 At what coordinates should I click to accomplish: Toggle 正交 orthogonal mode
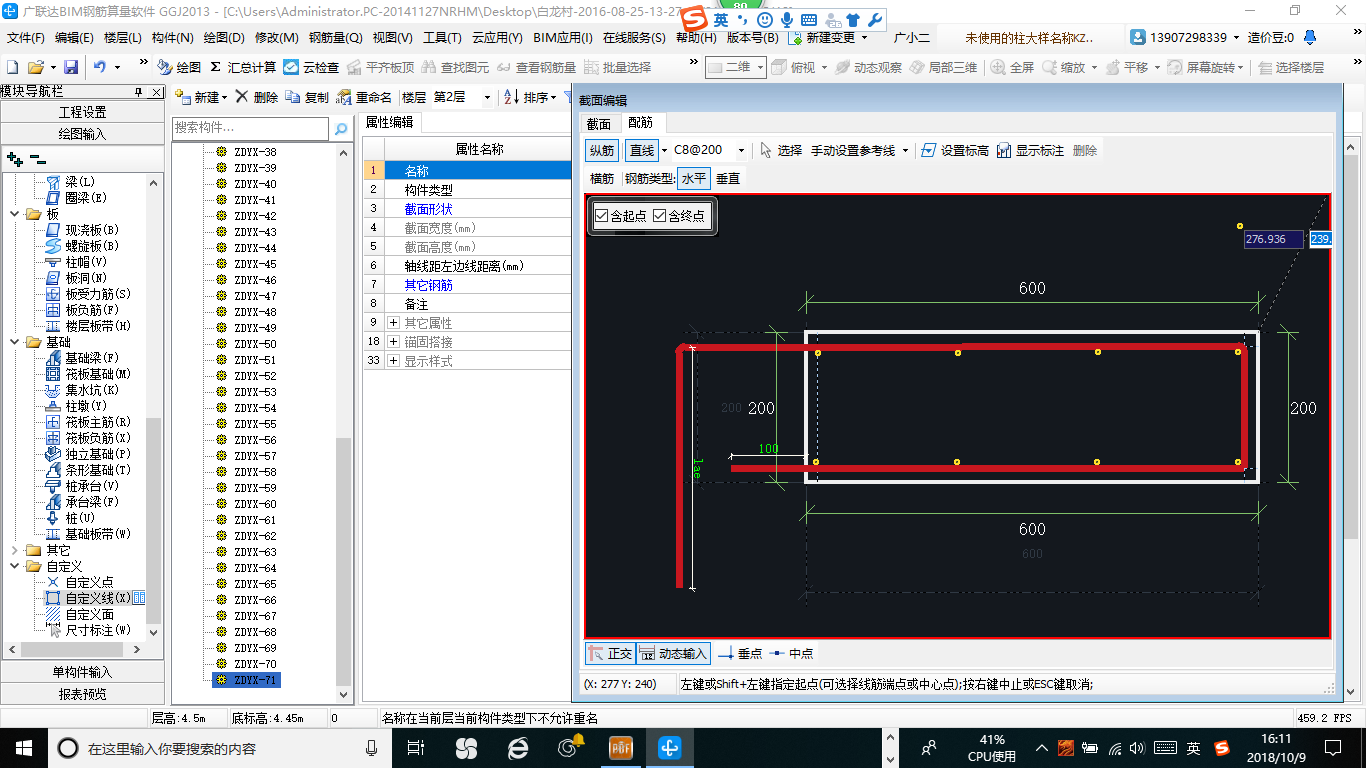pyautogui.click(x=610, y=653)
